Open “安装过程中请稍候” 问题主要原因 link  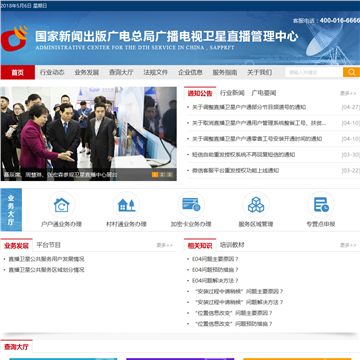[x=239, y=291]
